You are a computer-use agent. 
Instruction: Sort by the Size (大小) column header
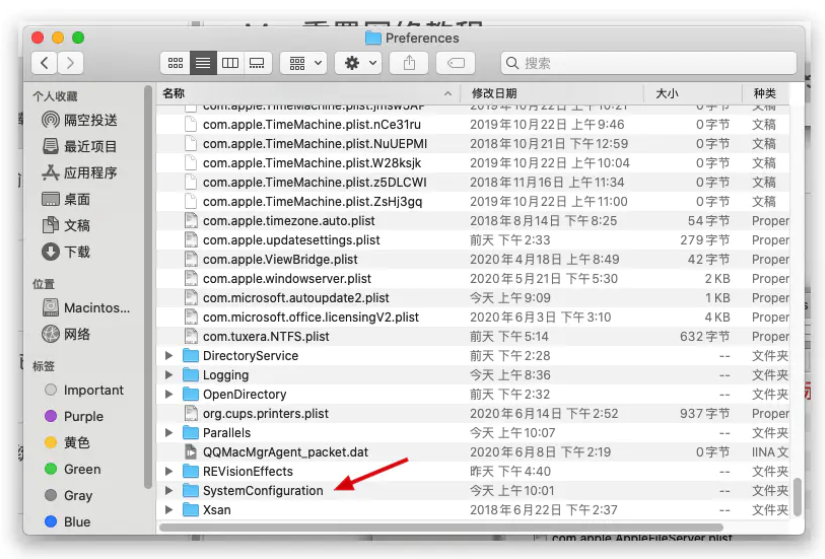692,94
